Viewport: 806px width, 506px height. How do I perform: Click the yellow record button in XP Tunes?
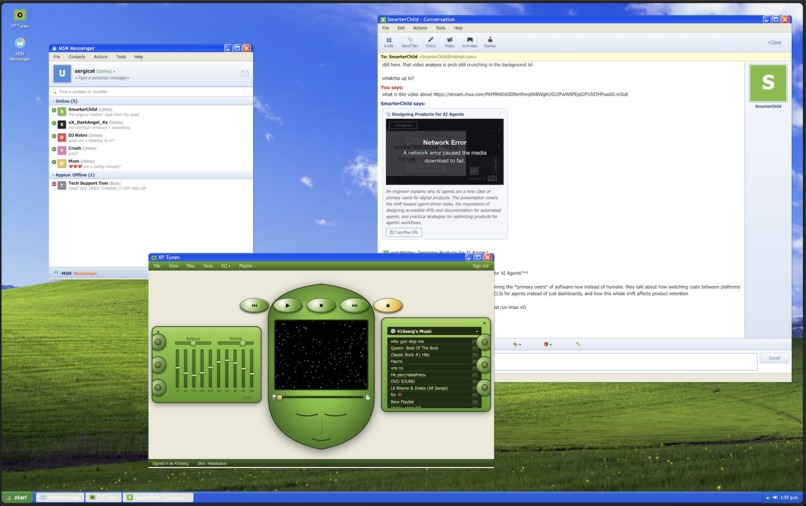[x=388, y=305]
